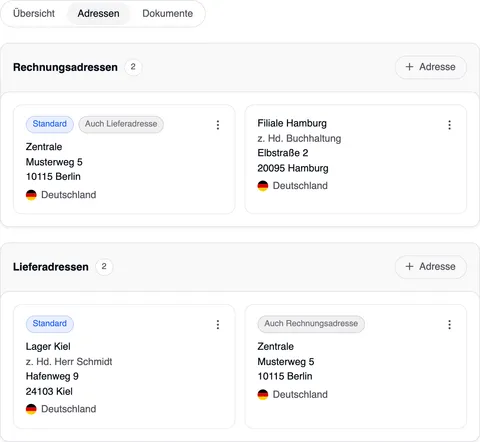
Task: Click the German flag in Zentrale delivery card
Action: [263, 395]
